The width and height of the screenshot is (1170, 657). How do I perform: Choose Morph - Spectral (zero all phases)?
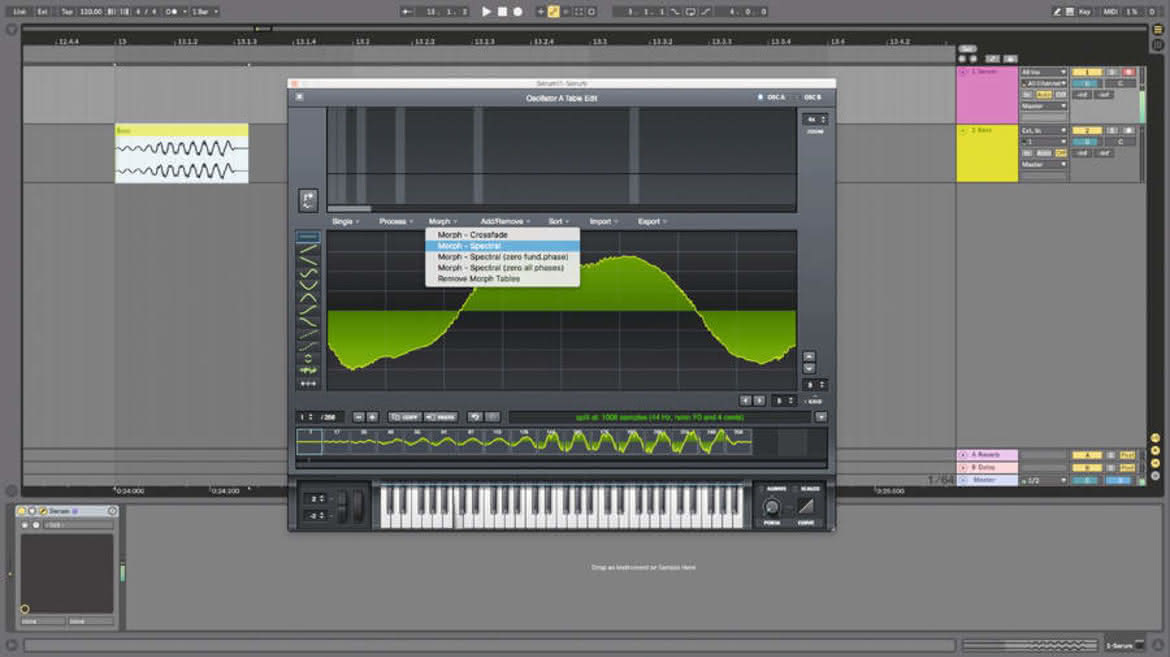pyautogui.click(x=502, y=267)
